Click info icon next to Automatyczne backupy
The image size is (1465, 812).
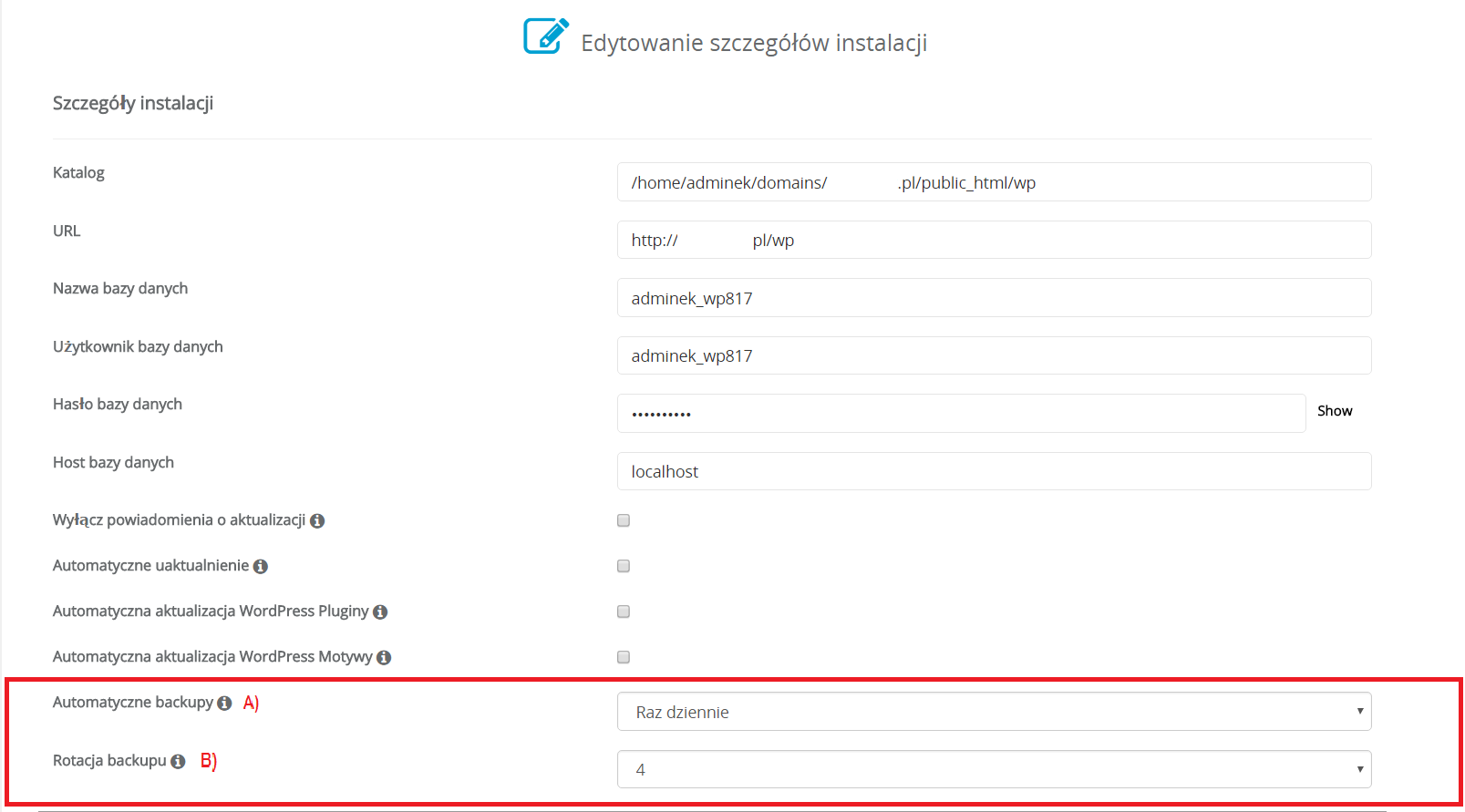click(224, 704)
